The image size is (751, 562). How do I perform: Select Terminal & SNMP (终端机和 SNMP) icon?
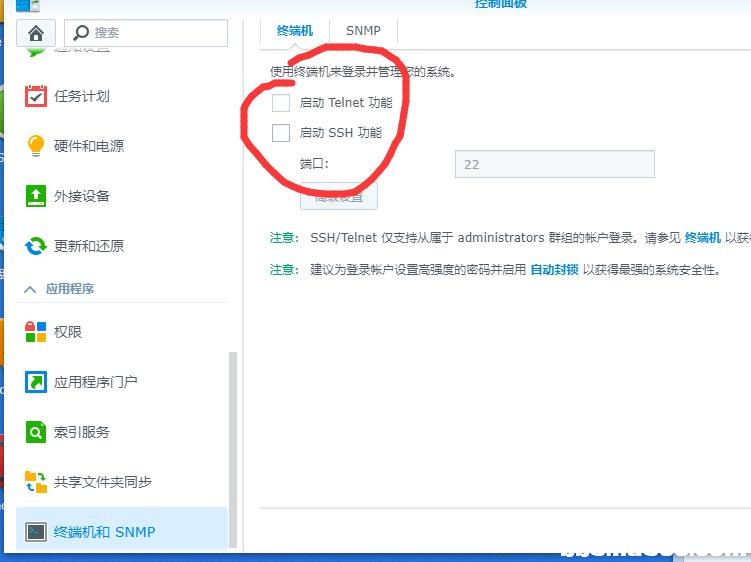36,532
